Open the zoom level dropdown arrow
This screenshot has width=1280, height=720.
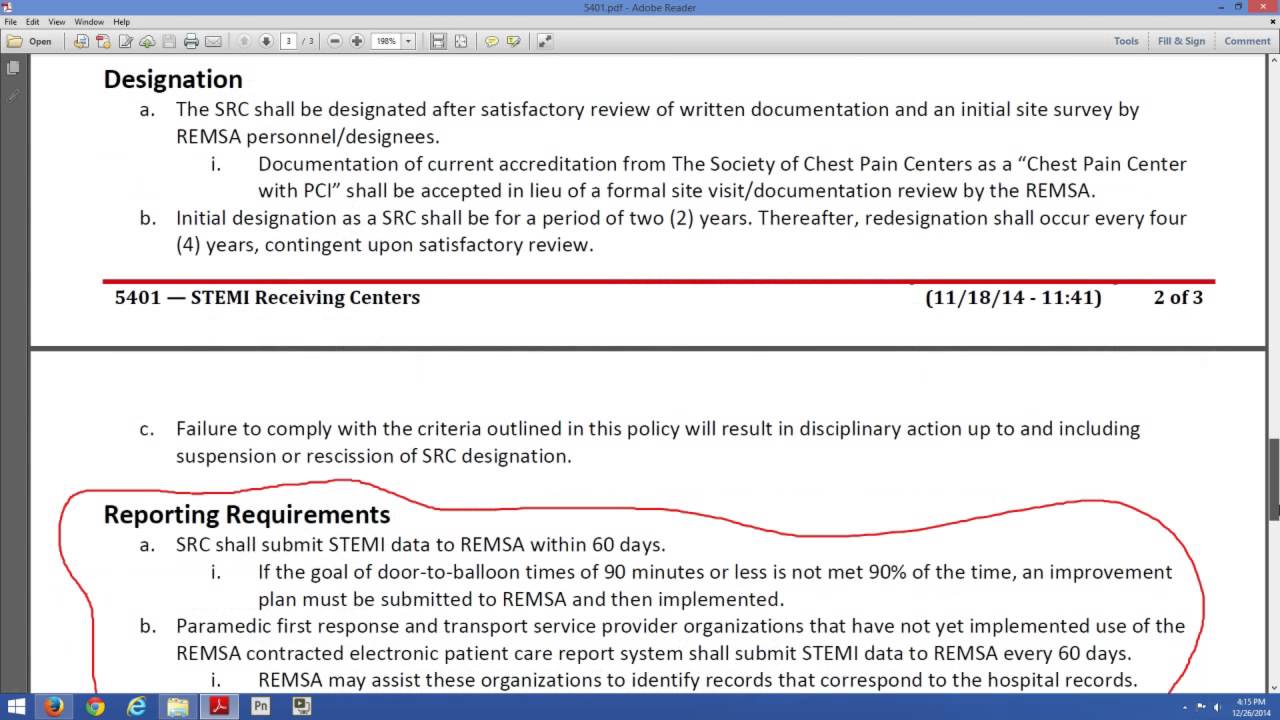pos(408,41)
